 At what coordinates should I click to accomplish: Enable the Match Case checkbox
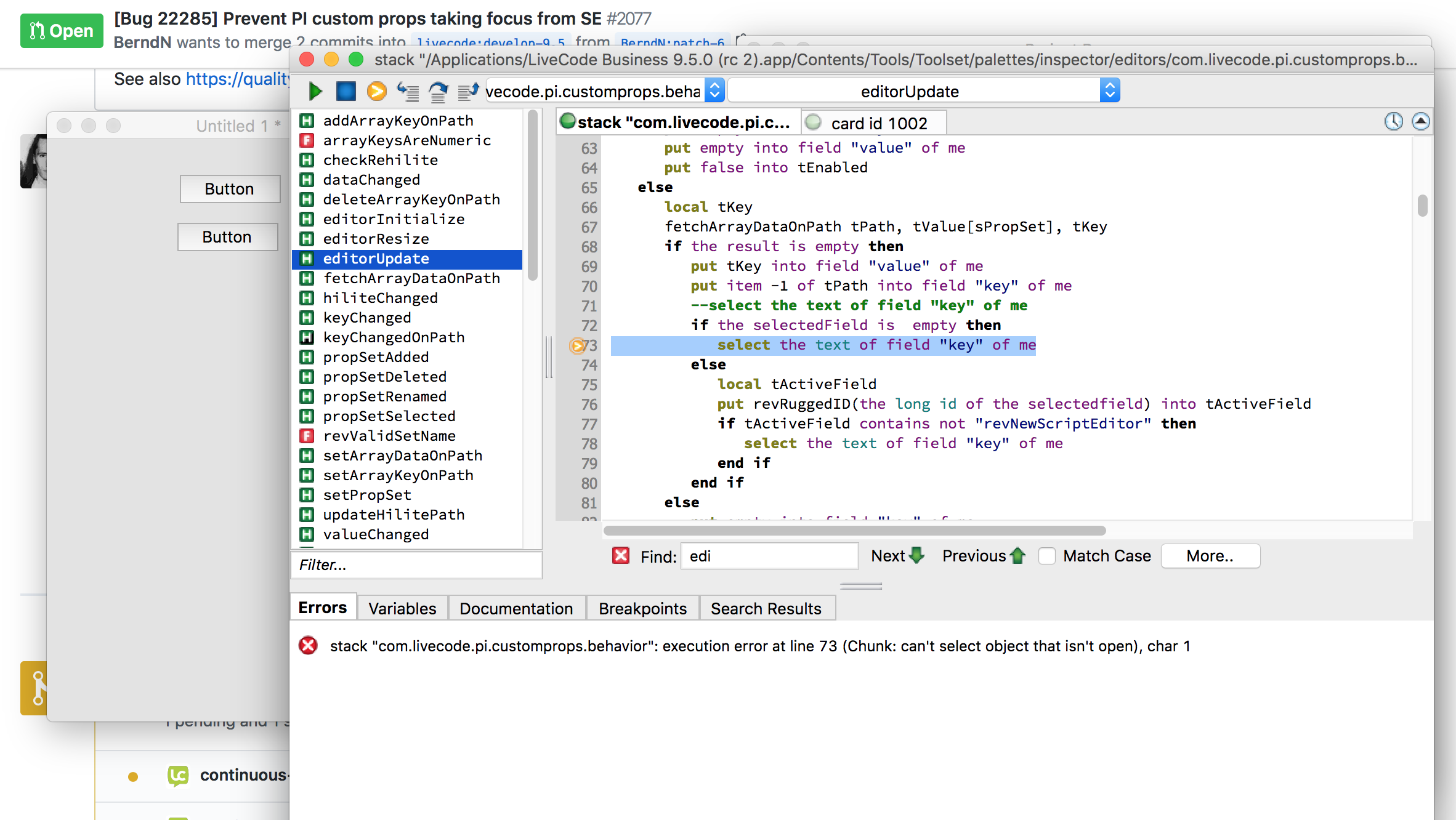(x=1047, y=556)
